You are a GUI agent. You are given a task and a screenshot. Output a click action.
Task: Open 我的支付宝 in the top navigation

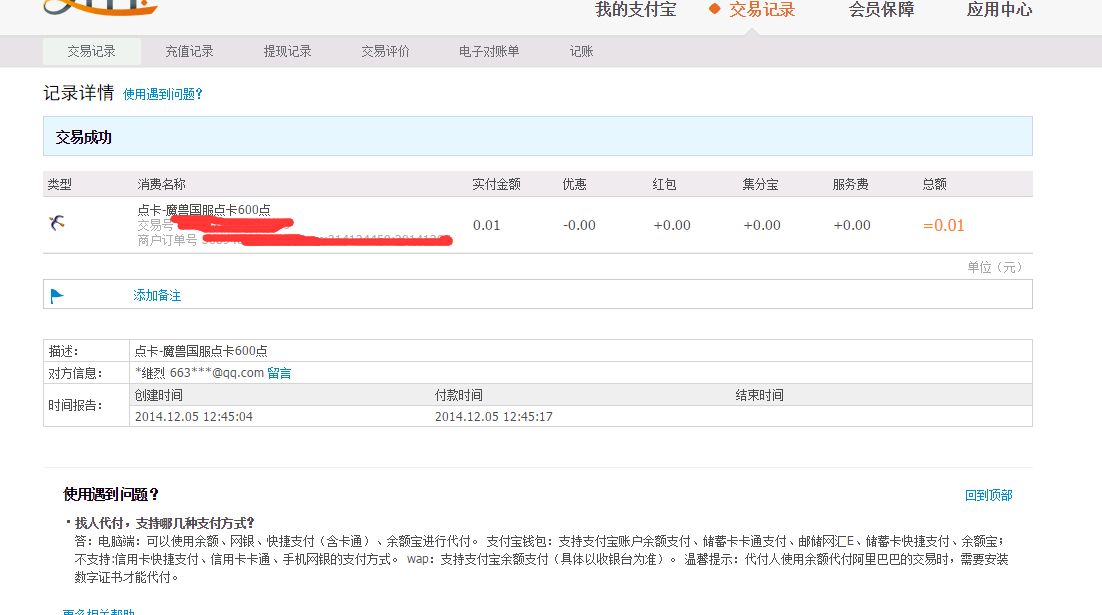point(635,10)
